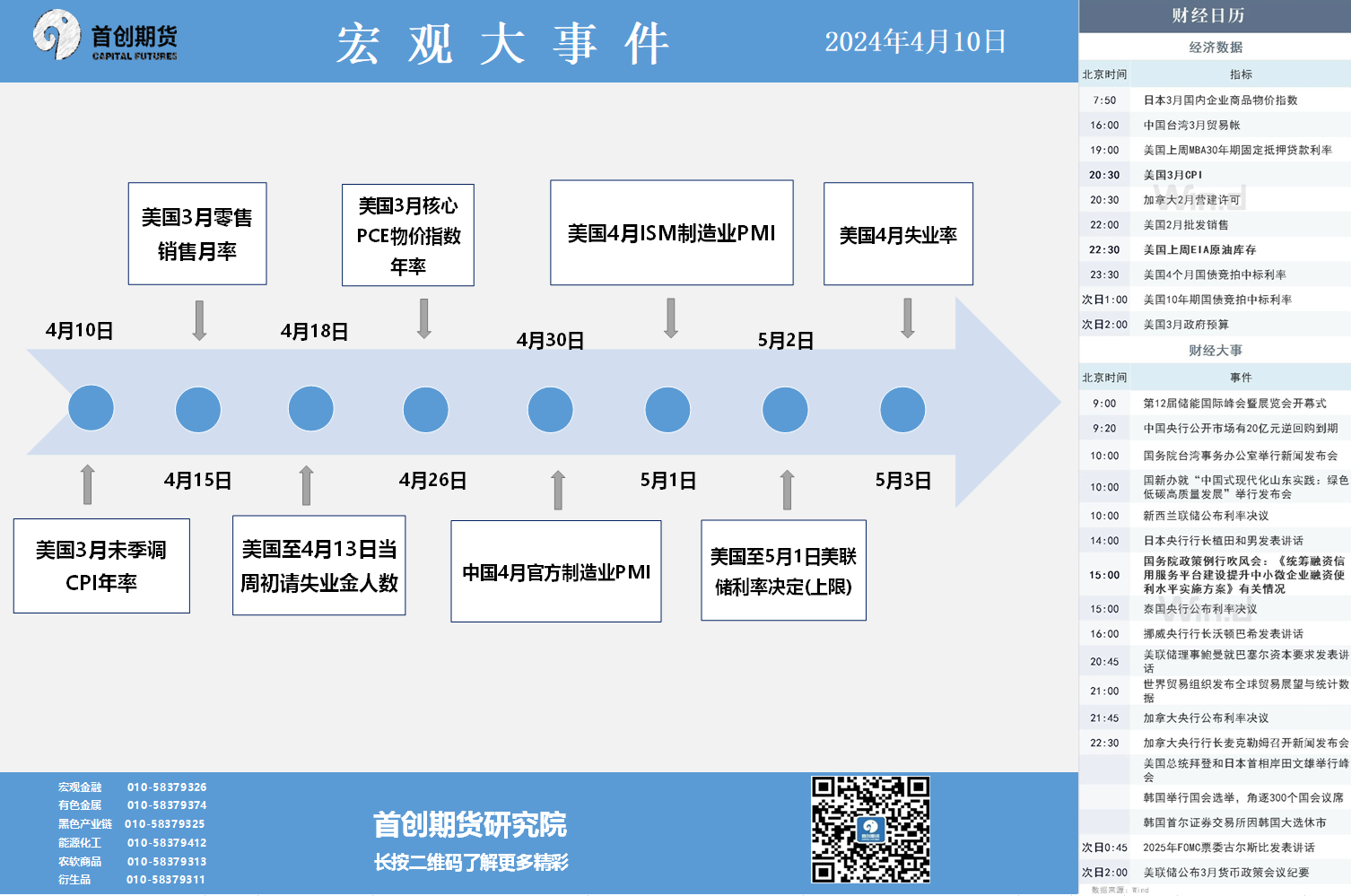Click the 宏观金融 phone number 010-58379326

click(167, 787)
